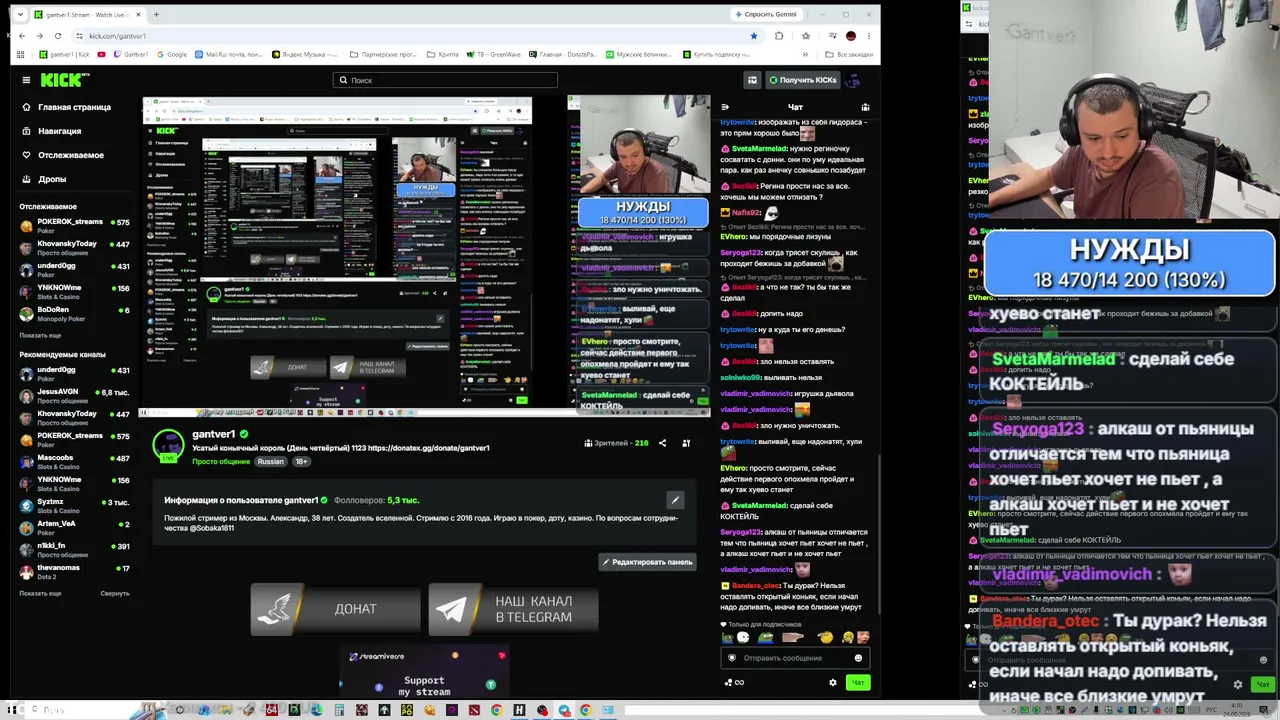Open the Kick sidebar hamburger menu

click(x=24, y=80)
